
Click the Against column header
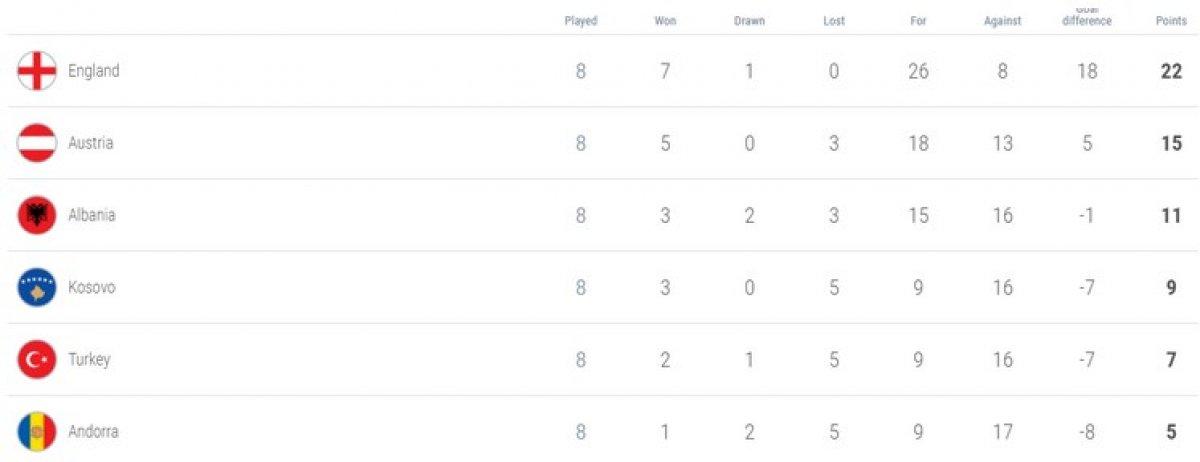pyautogui.click(x=1002, y=21)
